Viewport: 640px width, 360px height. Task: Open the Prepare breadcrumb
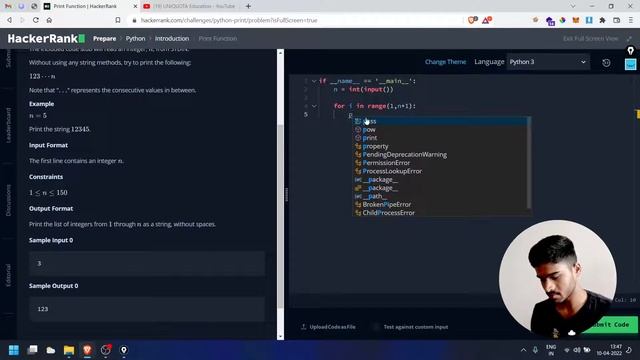pyautogui.click(x=104, y=38)
